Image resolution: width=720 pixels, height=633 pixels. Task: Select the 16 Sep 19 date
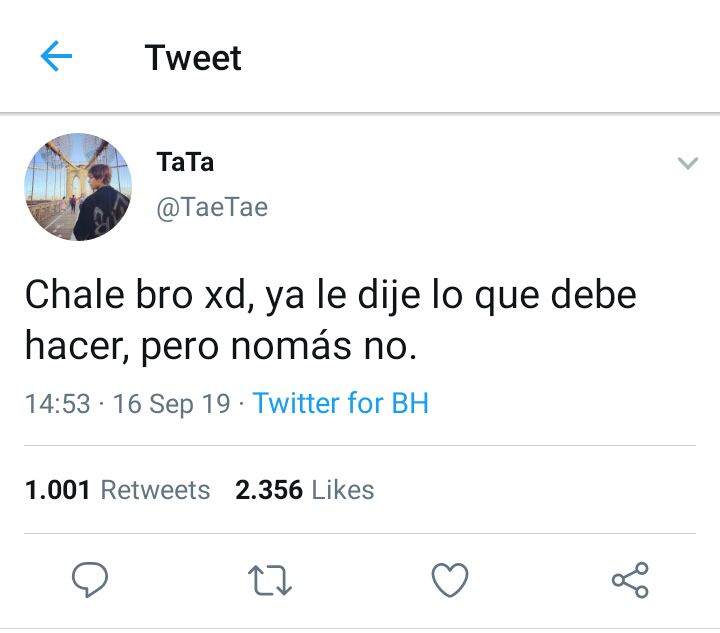click(x=171, y=403)
